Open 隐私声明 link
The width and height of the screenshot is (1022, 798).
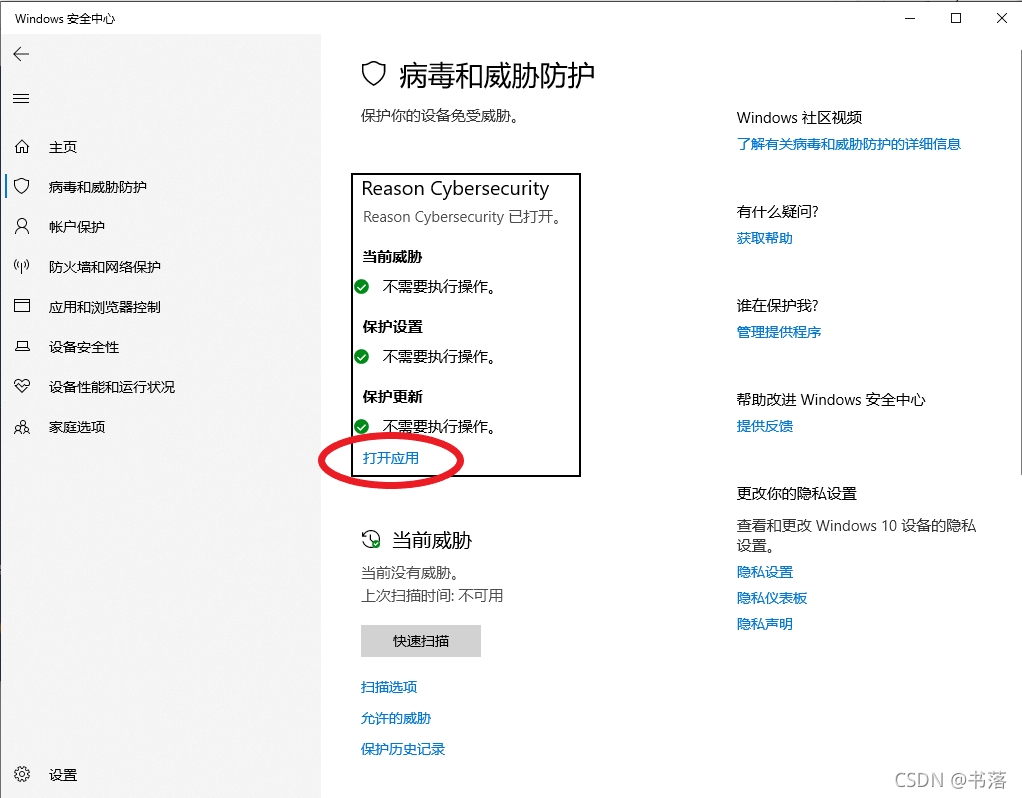tap(765, 624)
